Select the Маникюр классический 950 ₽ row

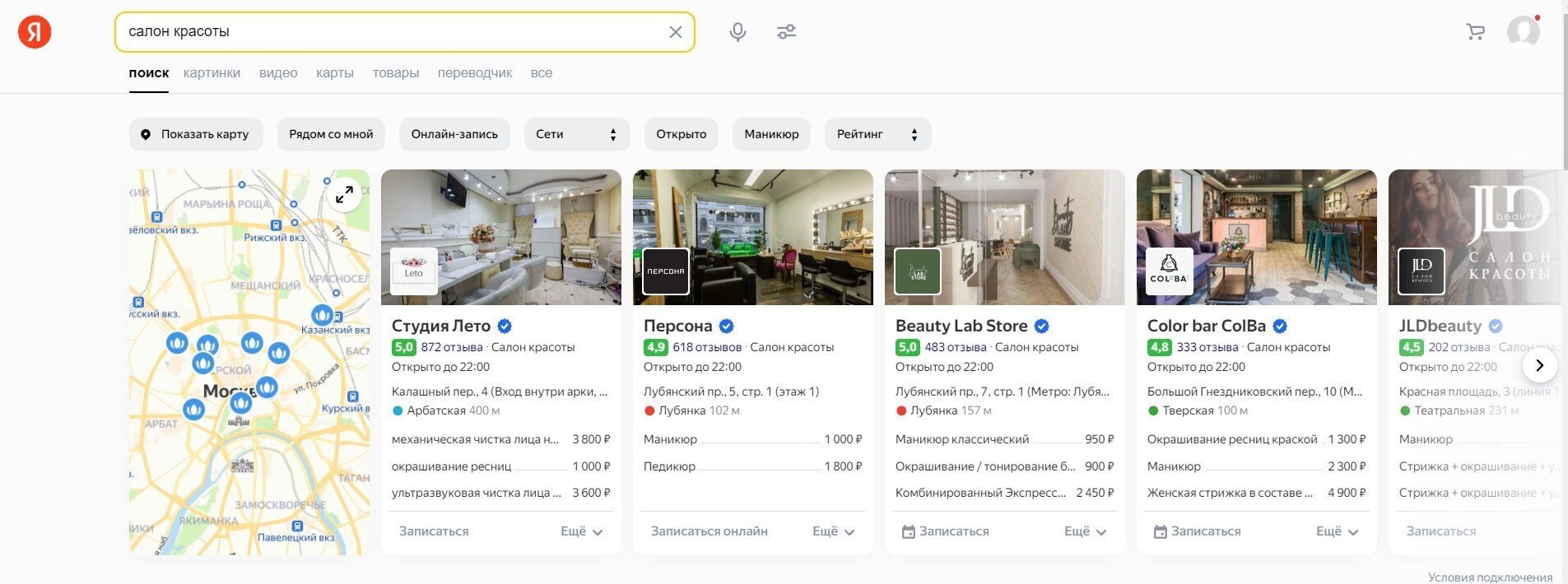click(1004, 439)
